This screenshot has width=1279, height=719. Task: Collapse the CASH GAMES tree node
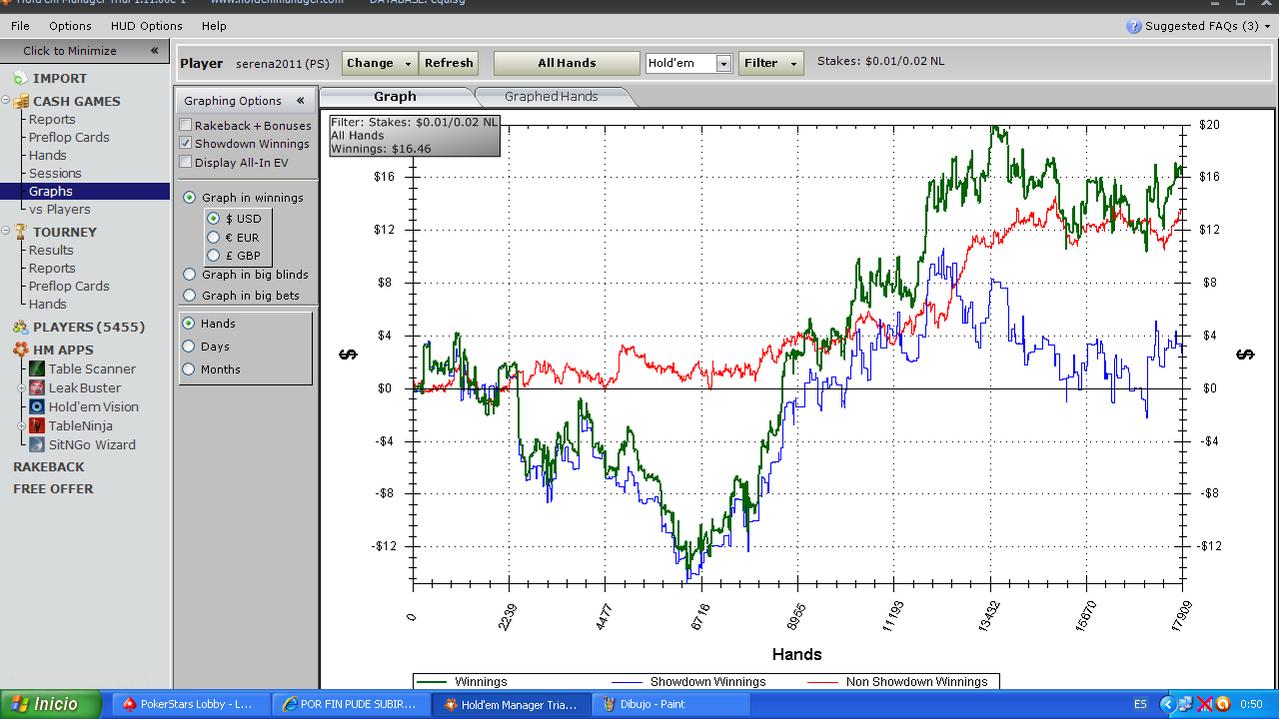point(6,100)
